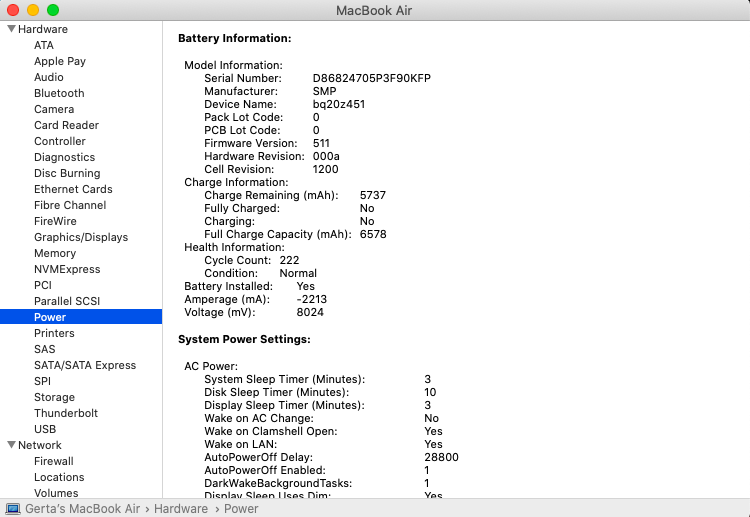750x517 pixels.
Task: Click Power in the bottom path bar
Action: click(x=241, y=509)
